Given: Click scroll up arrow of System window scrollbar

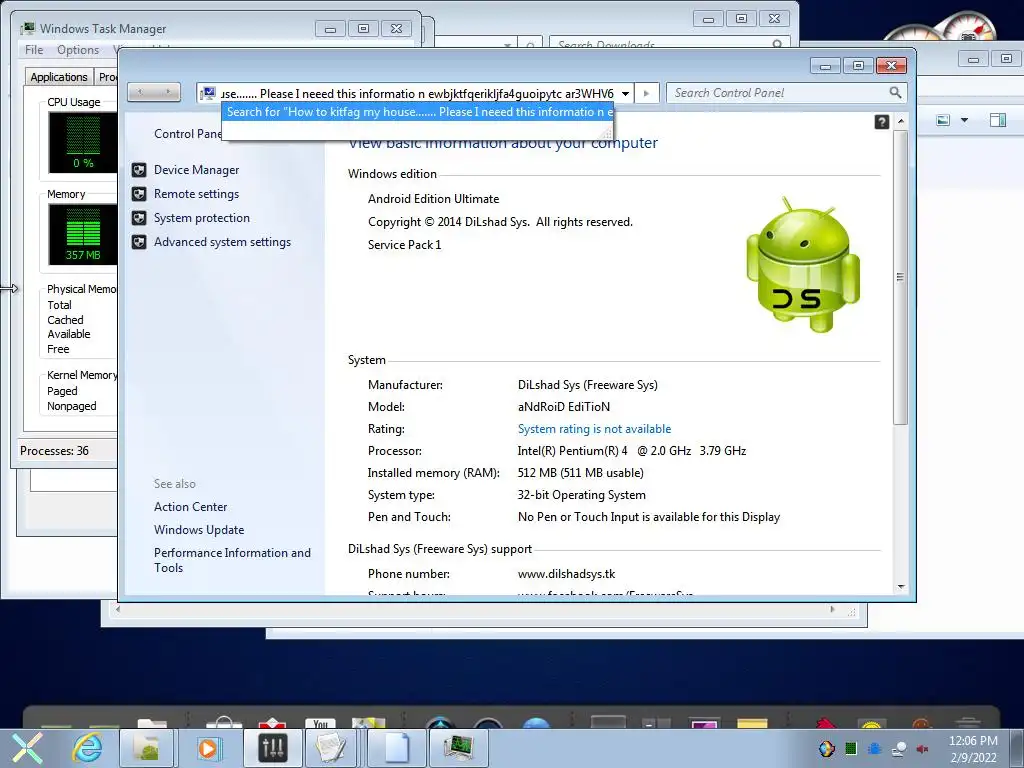Looking at the screenshot, I should click(901, 121).
